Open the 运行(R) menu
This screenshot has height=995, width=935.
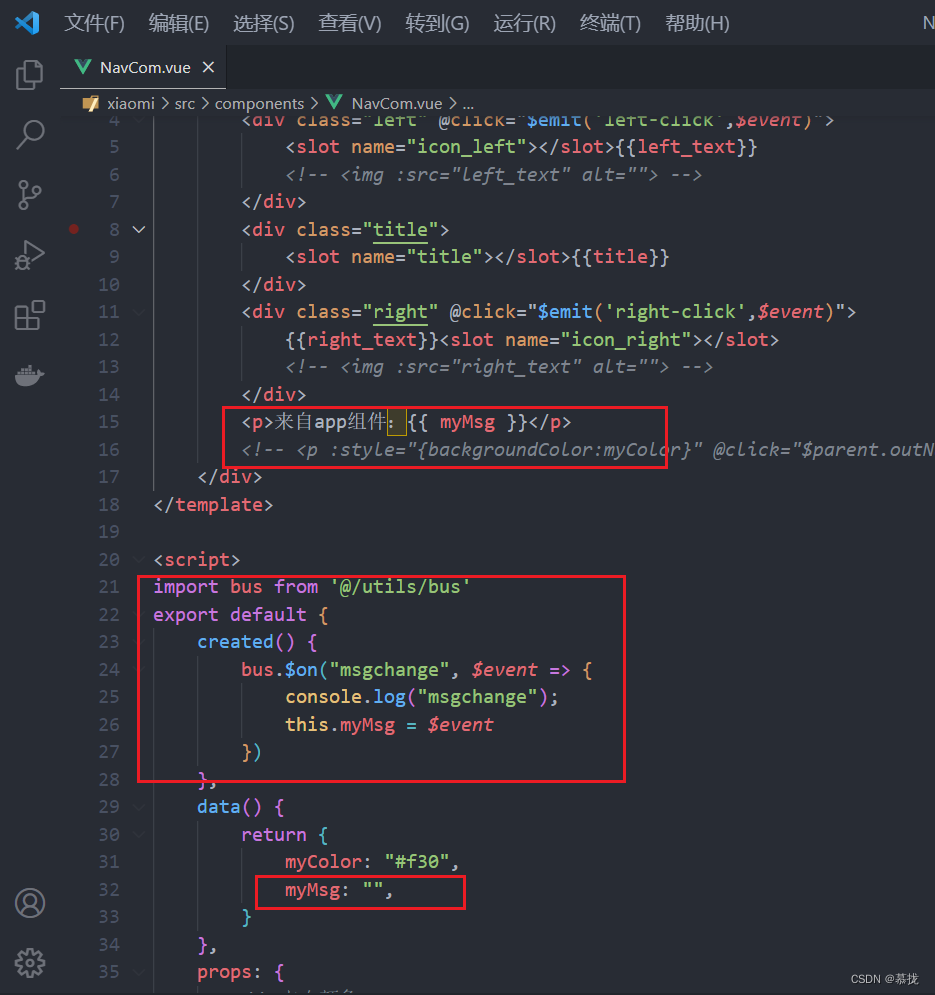point(524,23)
